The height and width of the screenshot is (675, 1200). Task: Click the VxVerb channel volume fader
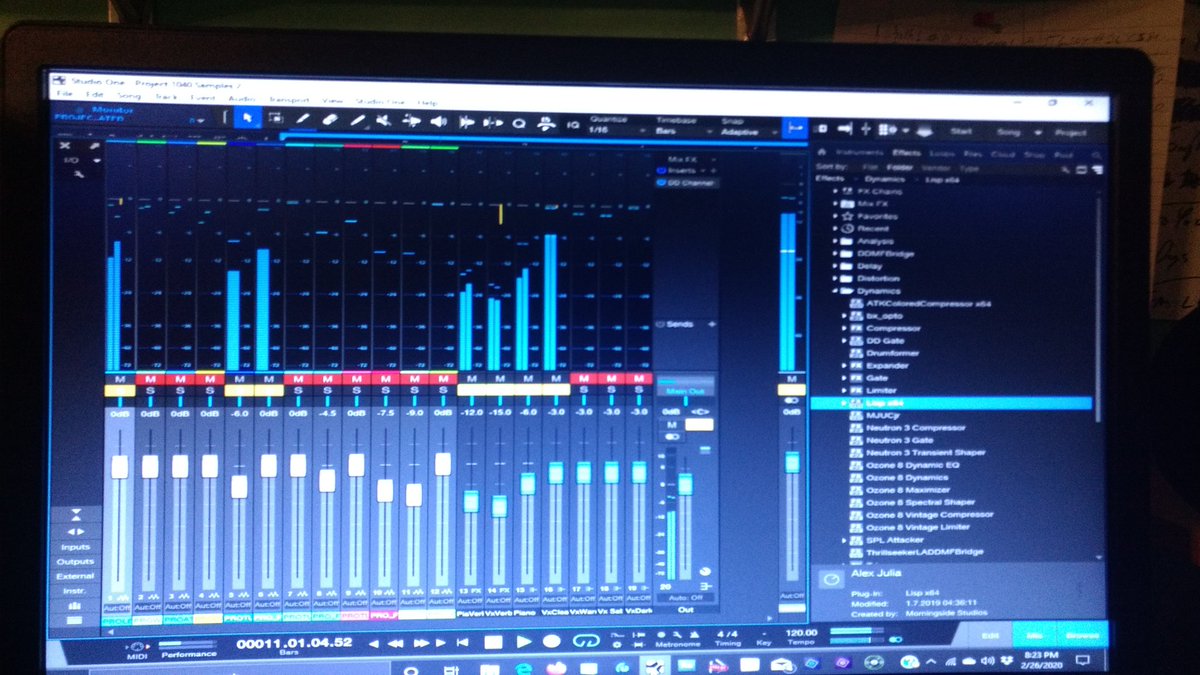(499, 505)
